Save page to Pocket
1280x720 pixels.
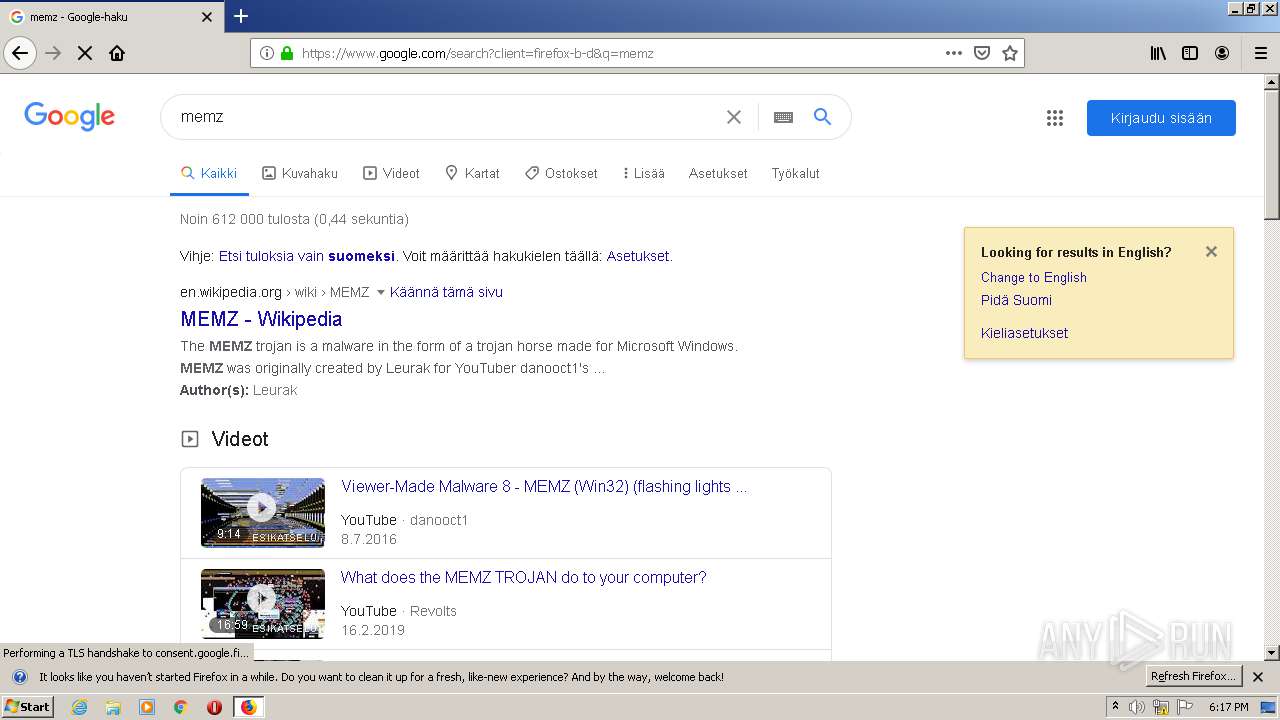pyautogui.click(x=982, y=53)
